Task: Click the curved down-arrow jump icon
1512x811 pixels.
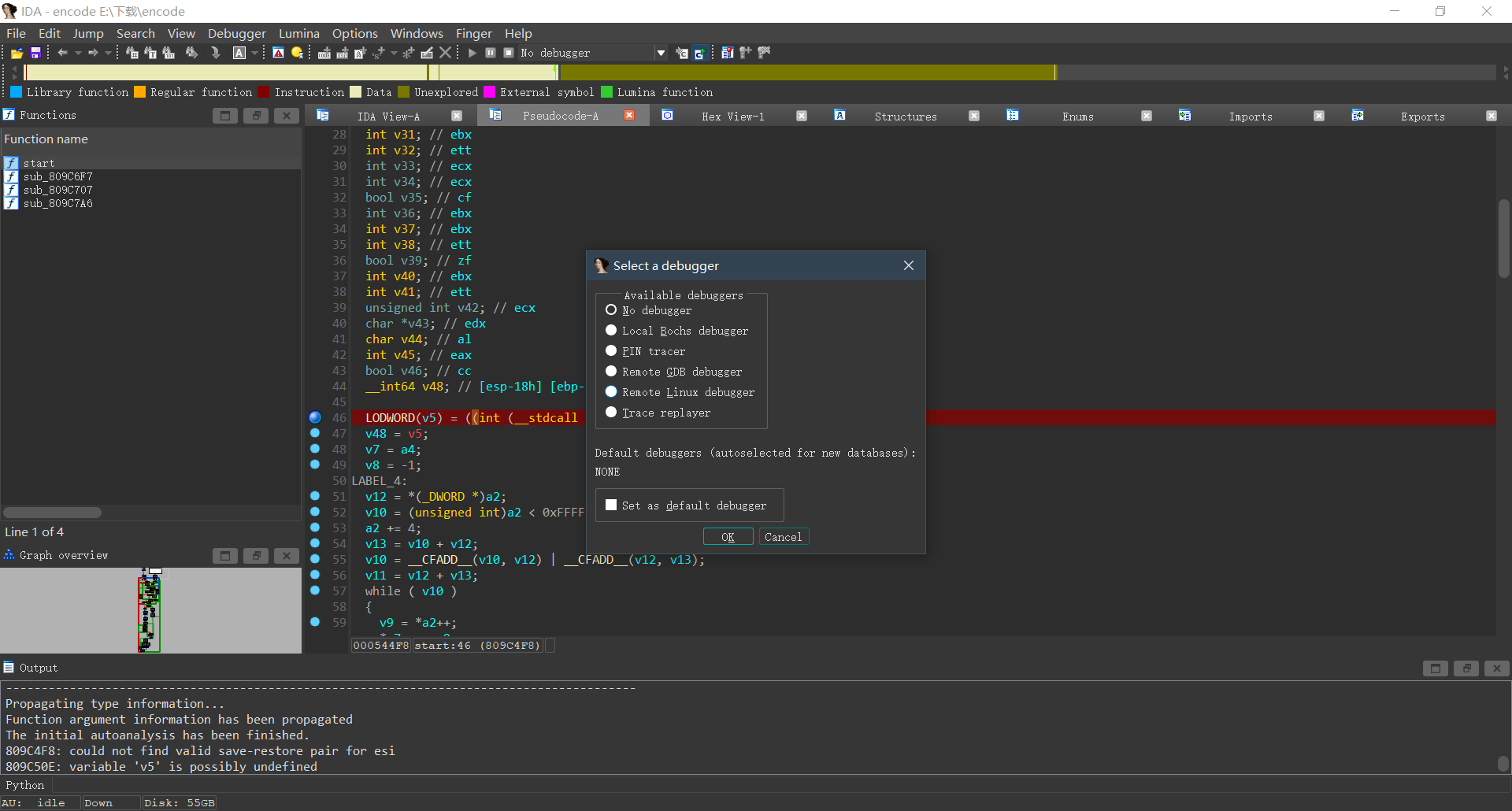Action: pos(215,53)
